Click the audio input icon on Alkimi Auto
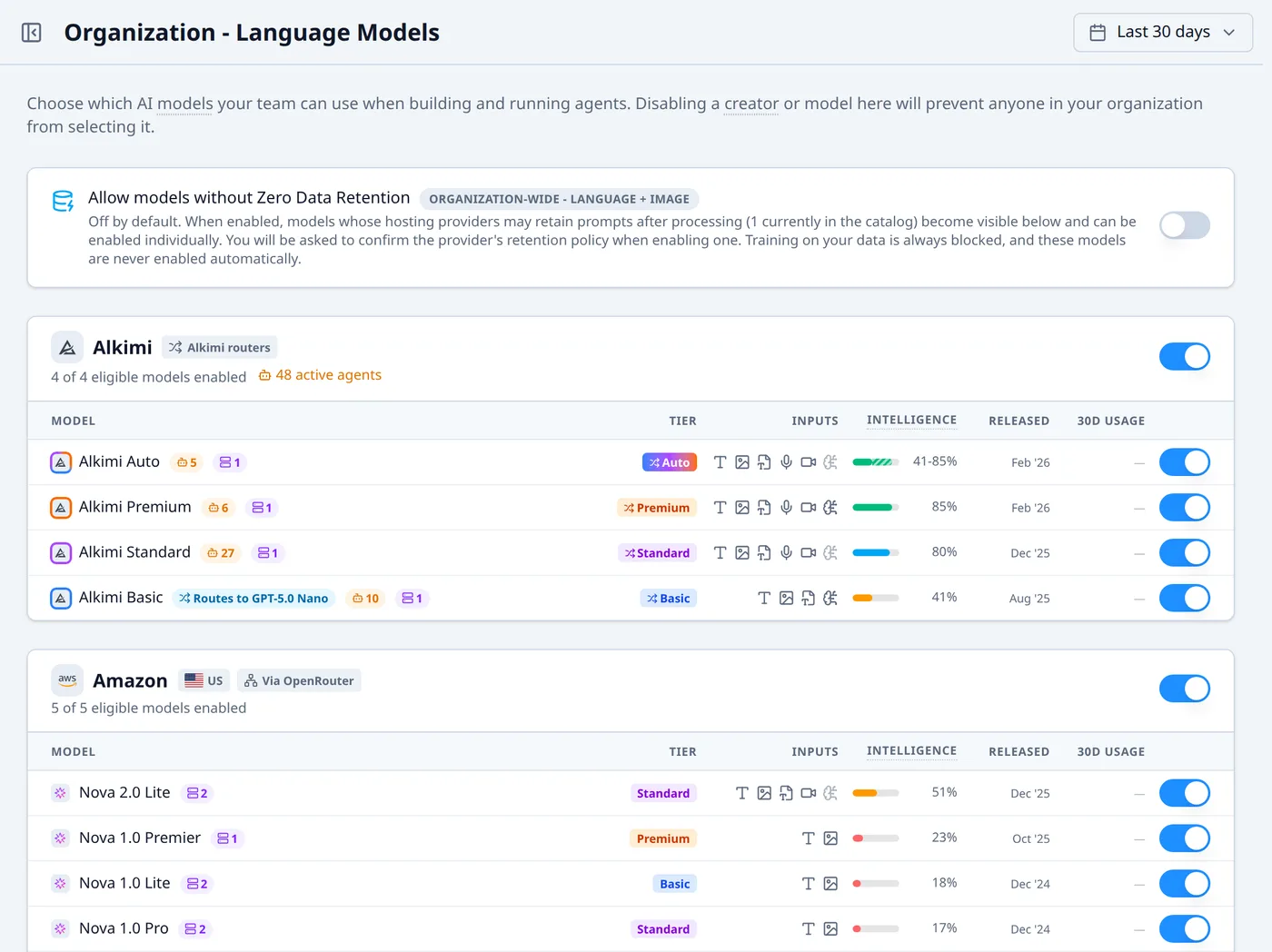Image resolution: width=1272 pixels, height=952 pixels. pyautogui.click(x=786, y=462)
